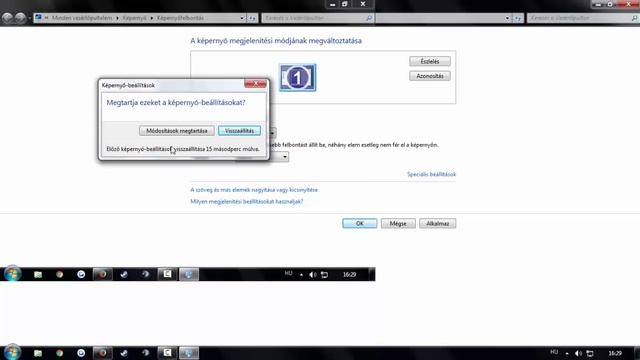Click the Képernyőfelbontás breadcrumb segment
The width and height of the screenshot is (640, 360).
click(x=180, y=18)
